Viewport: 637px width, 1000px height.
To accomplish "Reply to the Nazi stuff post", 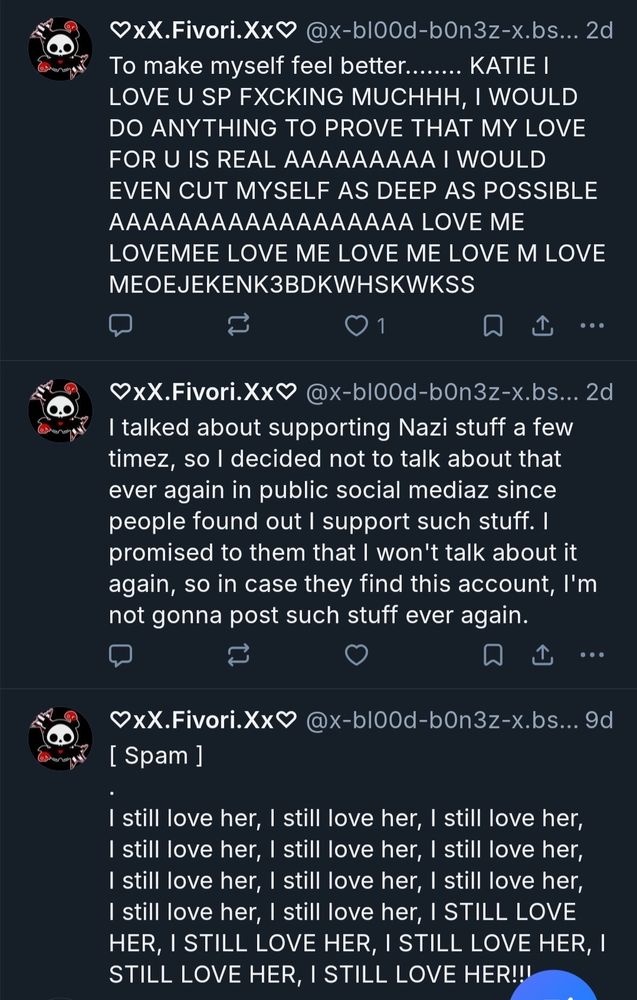I will (120, 655).
